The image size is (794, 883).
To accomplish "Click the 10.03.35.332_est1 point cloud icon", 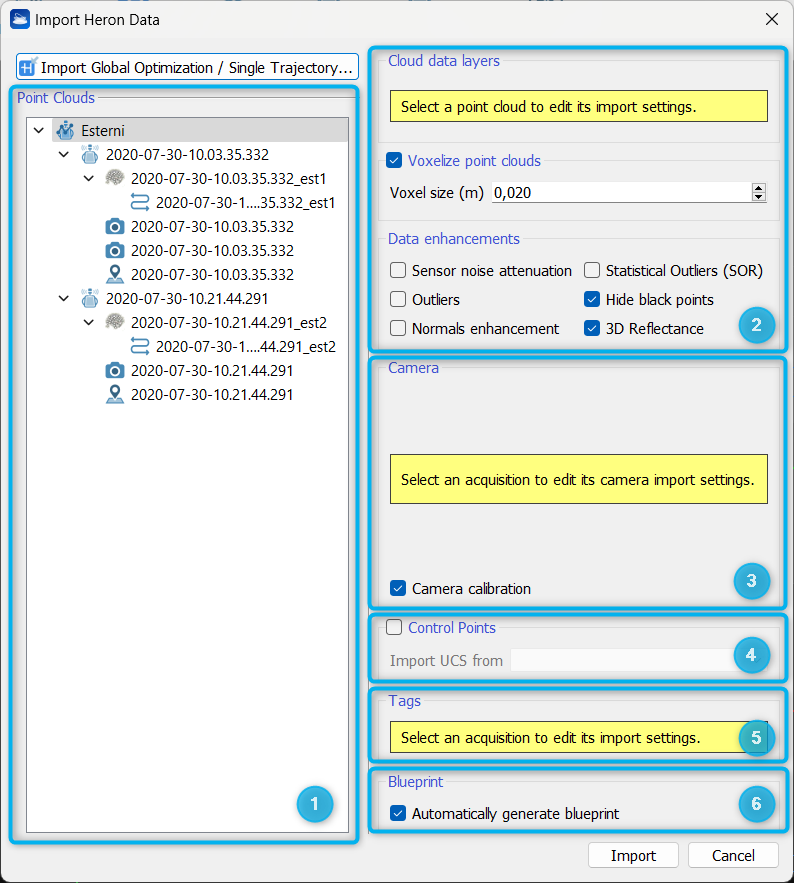I will click(x=115, y=179).
